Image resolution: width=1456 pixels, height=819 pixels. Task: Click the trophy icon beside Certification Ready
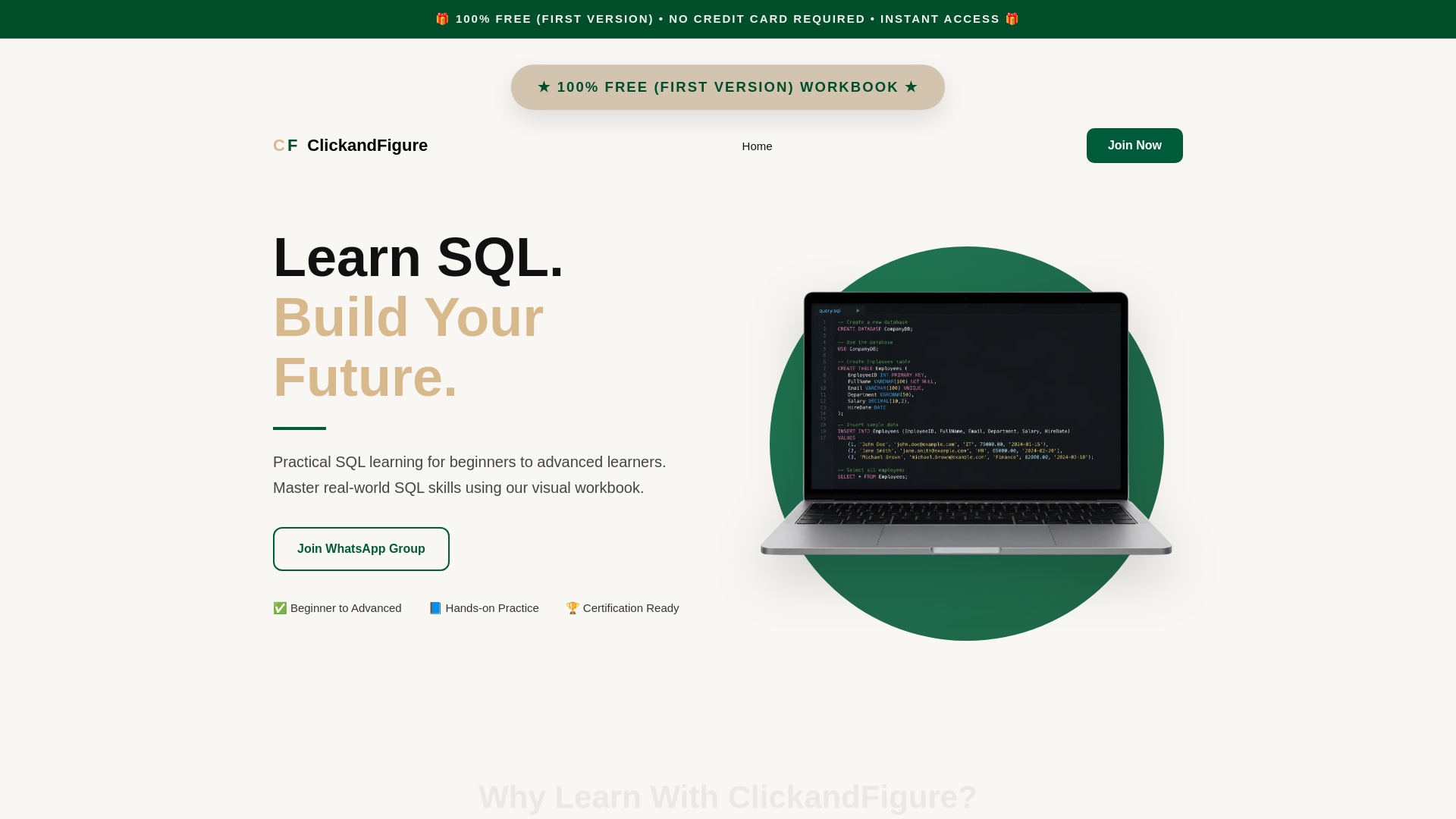tap(573, 608)
